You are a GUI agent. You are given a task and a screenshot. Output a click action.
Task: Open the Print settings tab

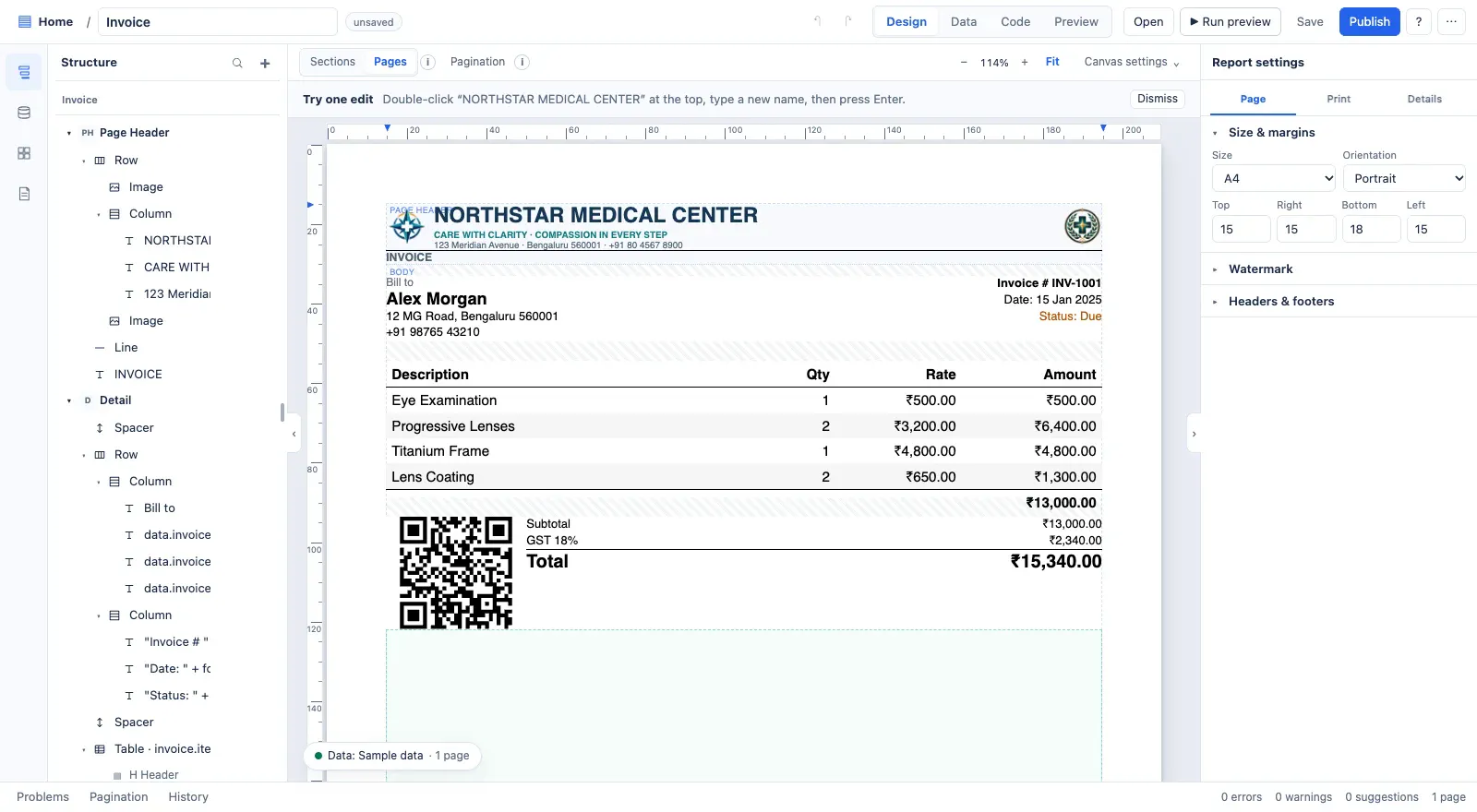pyautogui.click(x=1339, y=99)
